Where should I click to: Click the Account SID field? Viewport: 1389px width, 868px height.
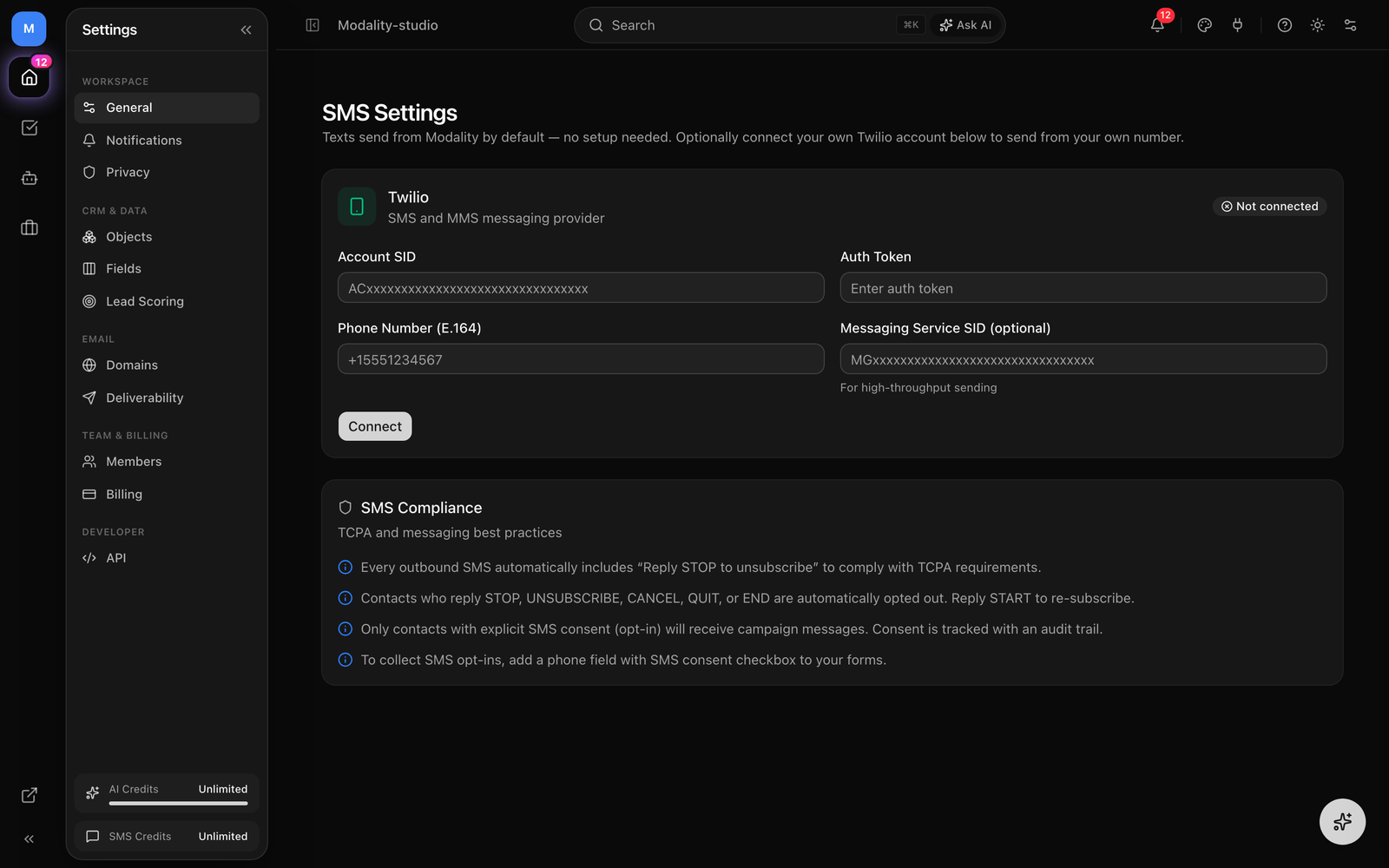[x=581, y=288]
